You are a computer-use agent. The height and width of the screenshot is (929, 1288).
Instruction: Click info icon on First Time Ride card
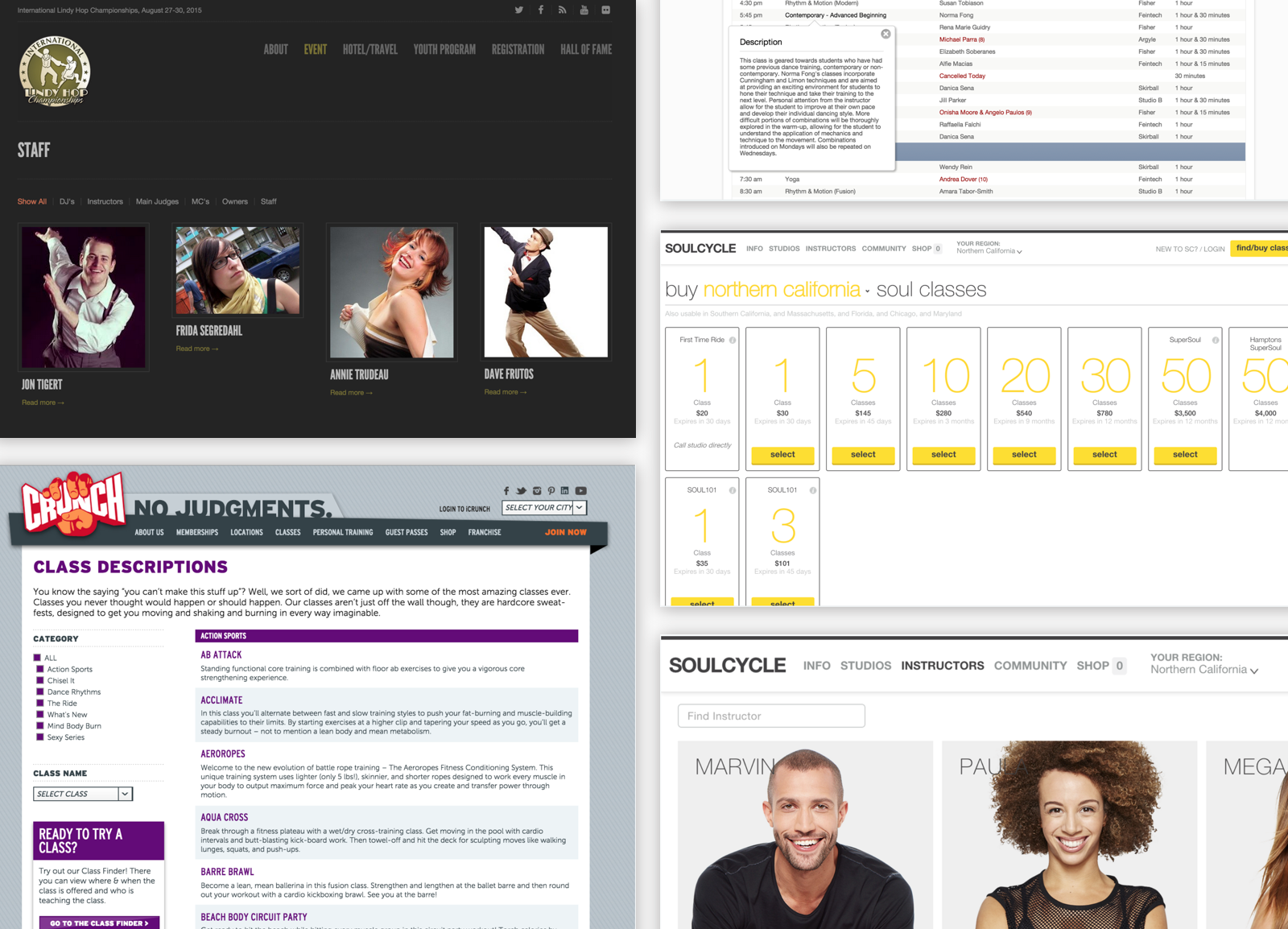(733, 340)
